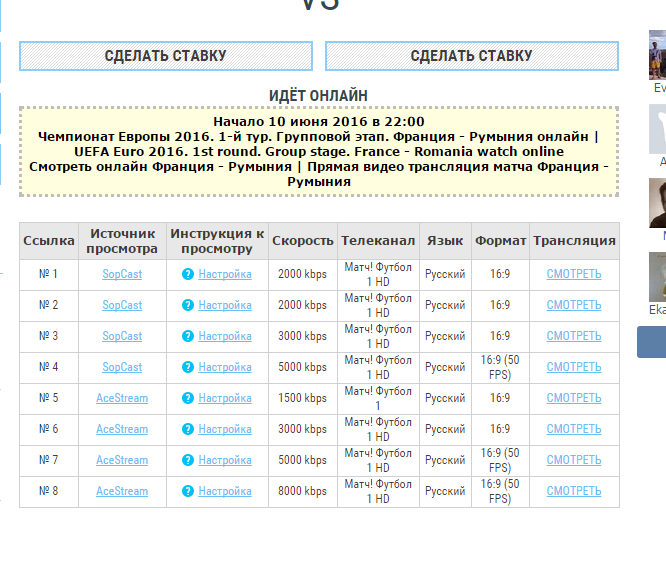Click the left СДЕЛАТЬ СТАВКУ button

[166, 56]
